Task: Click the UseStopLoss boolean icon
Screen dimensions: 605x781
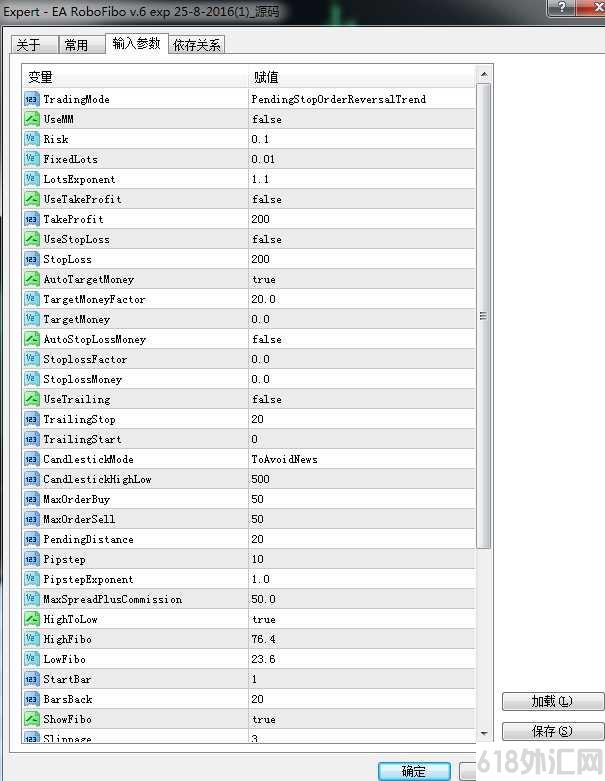Action: 31,239
